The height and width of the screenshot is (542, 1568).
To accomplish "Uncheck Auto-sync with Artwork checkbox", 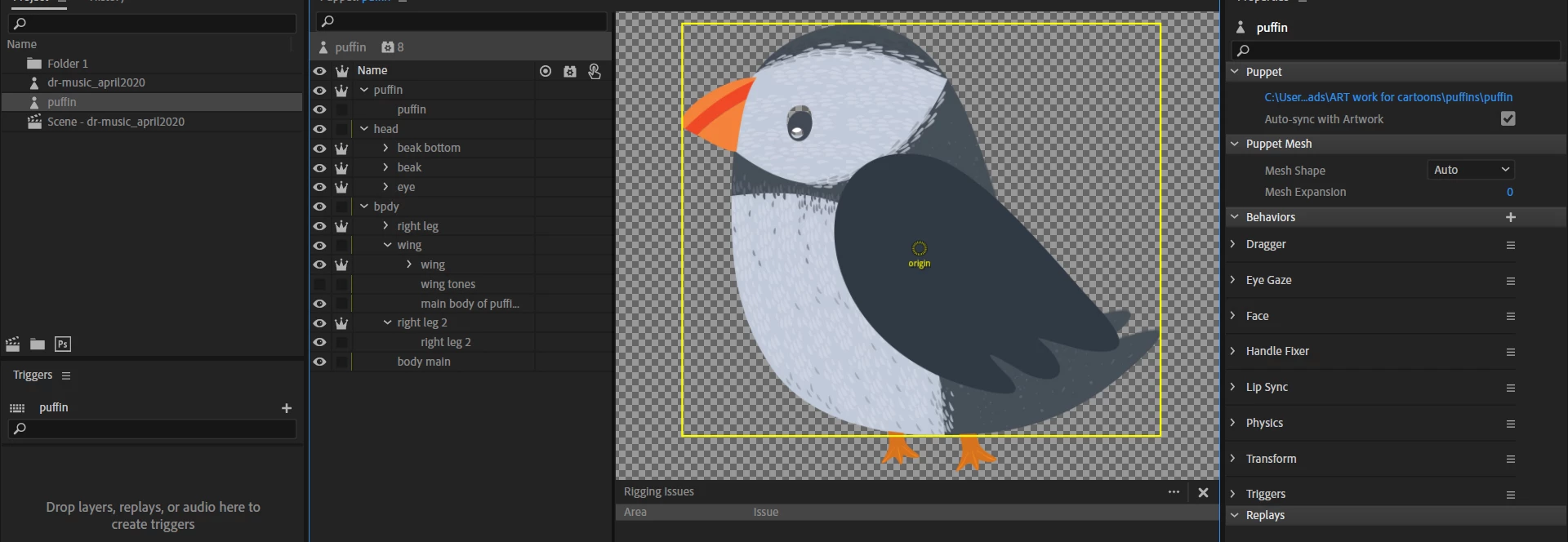I will tap(1508, 119).
